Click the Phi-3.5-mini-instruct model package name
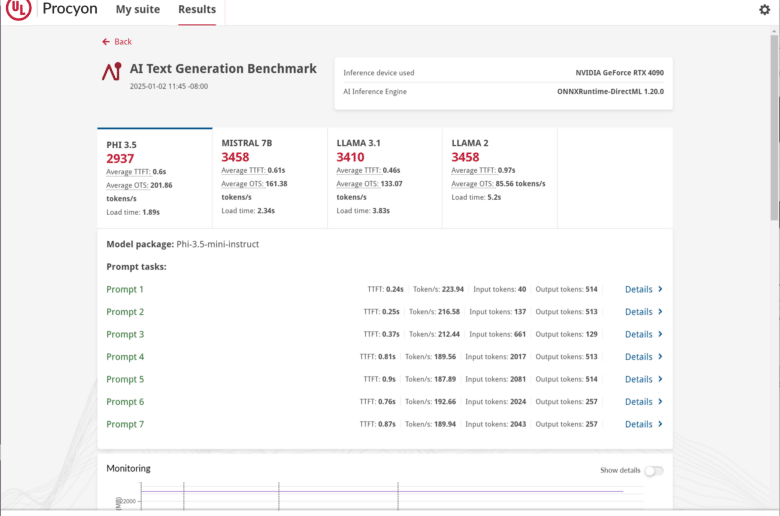The width and height of the screenshot is (780, 516). click(217, 244)
